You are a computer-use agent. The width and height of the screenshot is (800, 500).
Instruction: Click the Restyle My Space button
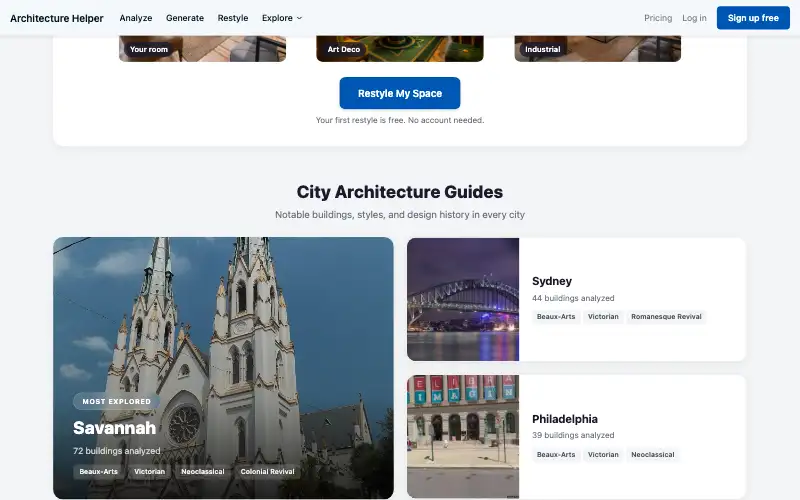coord(399,93)
